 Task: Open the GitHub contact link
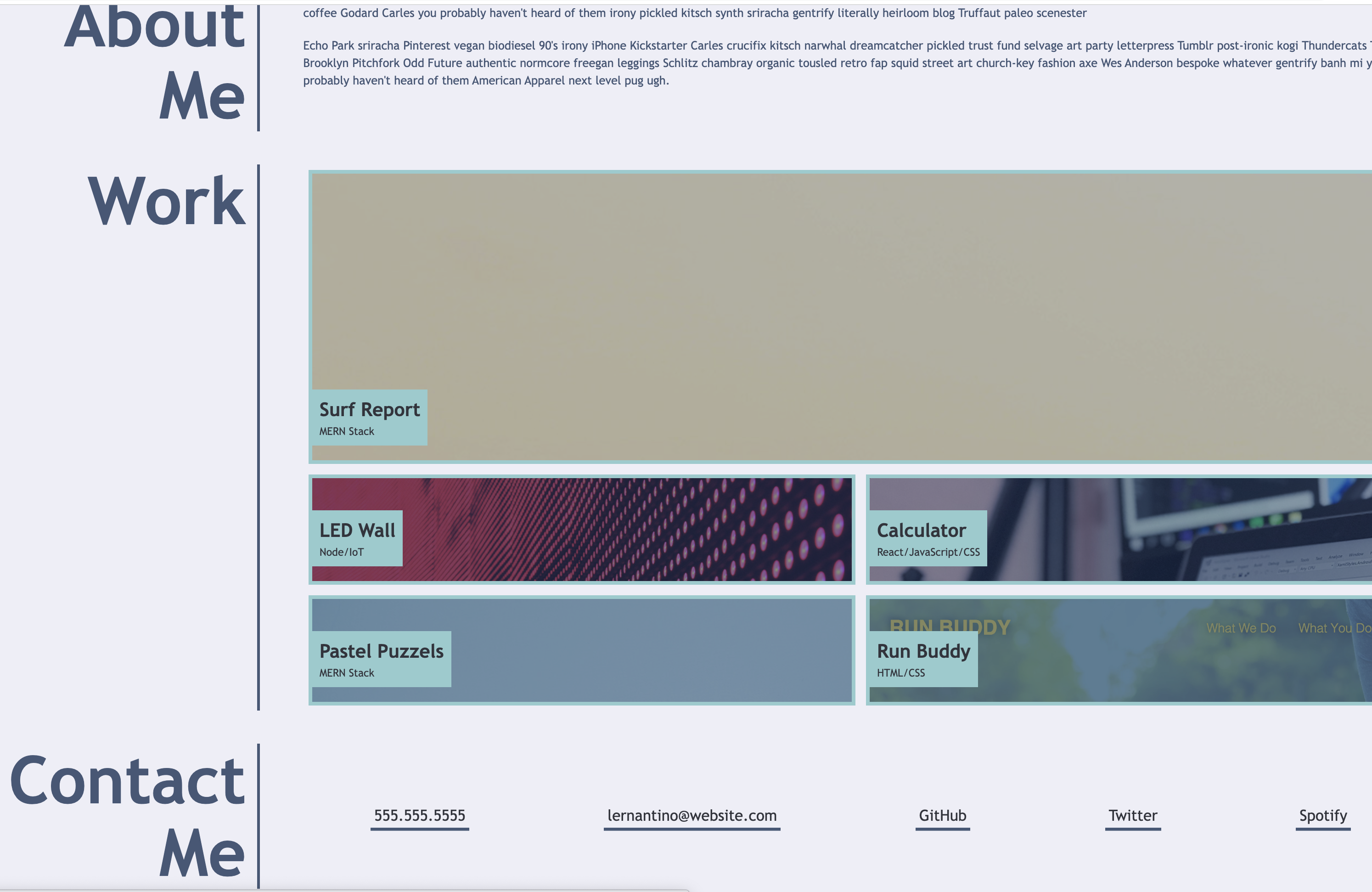click(x=942, y=815)
